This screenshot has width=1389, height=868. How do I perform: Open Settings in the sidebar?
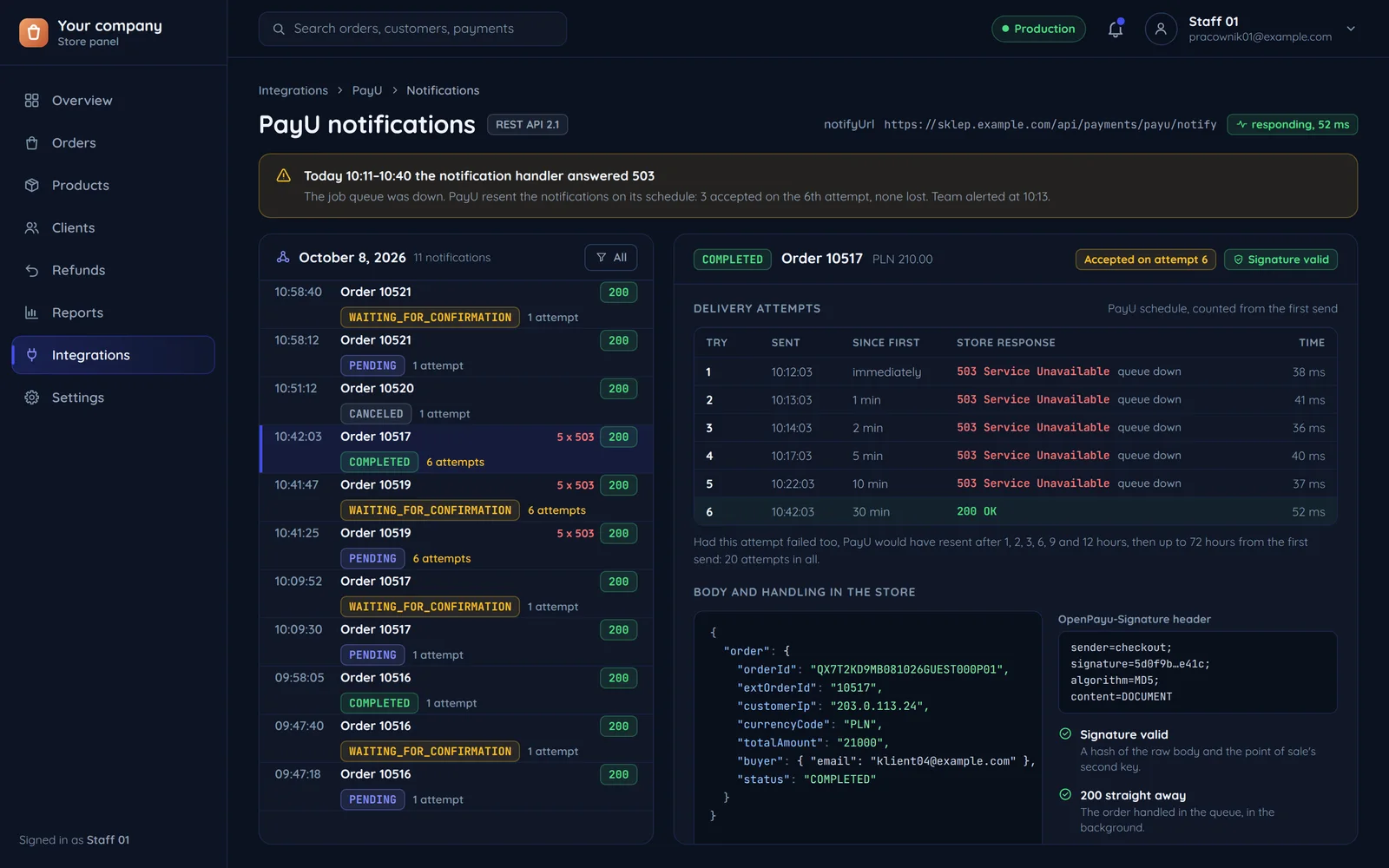point(113,398)
